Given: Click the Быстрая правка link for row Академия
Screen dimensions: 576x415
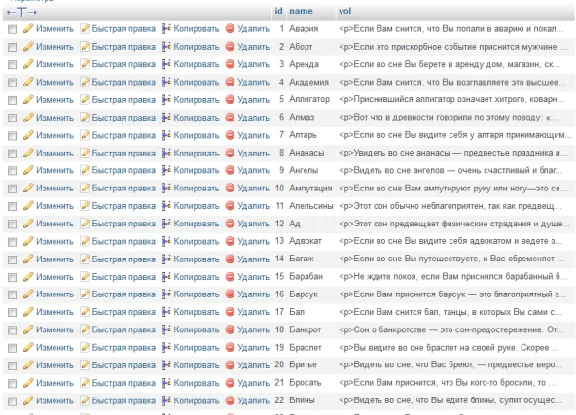Looking at the screenshot, I should [x=123, y=82].
